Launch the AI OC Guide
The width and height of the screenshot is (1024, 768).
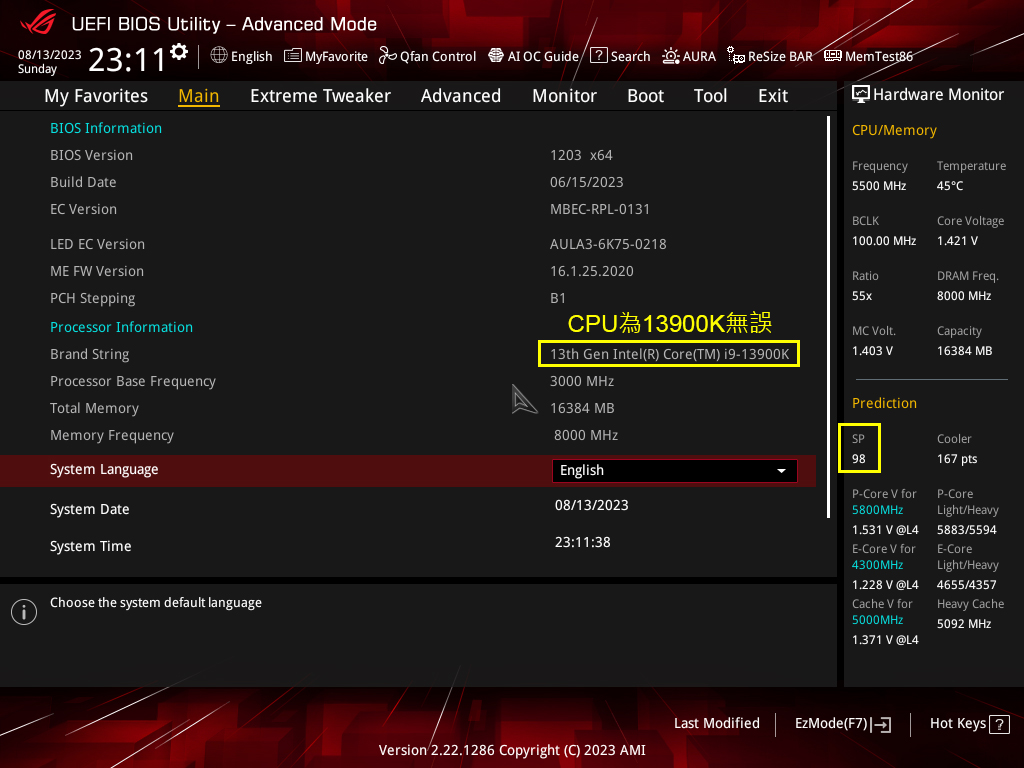533,56
